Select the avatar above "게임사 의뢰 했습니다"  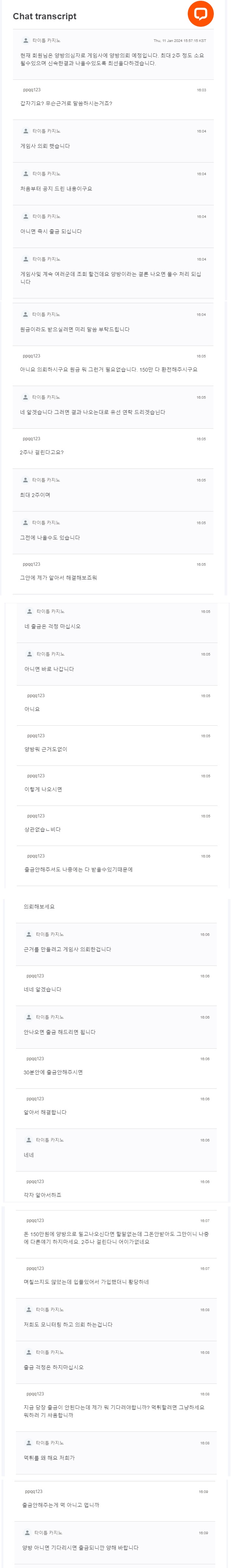point(26,131)
